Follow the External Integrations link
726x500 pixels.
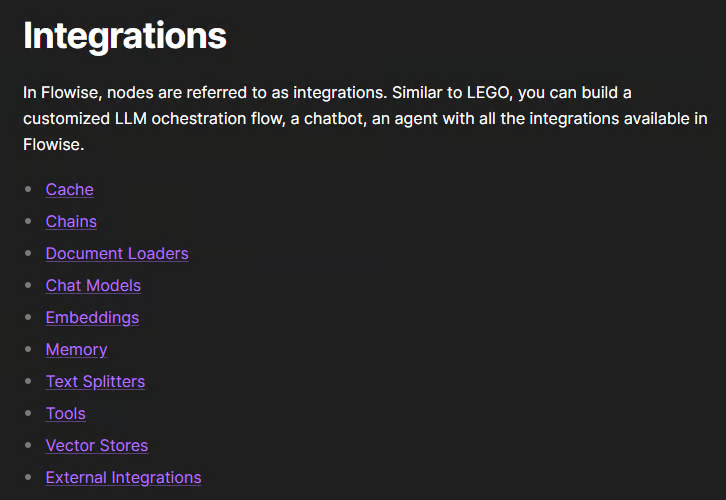tap(123, 478)
